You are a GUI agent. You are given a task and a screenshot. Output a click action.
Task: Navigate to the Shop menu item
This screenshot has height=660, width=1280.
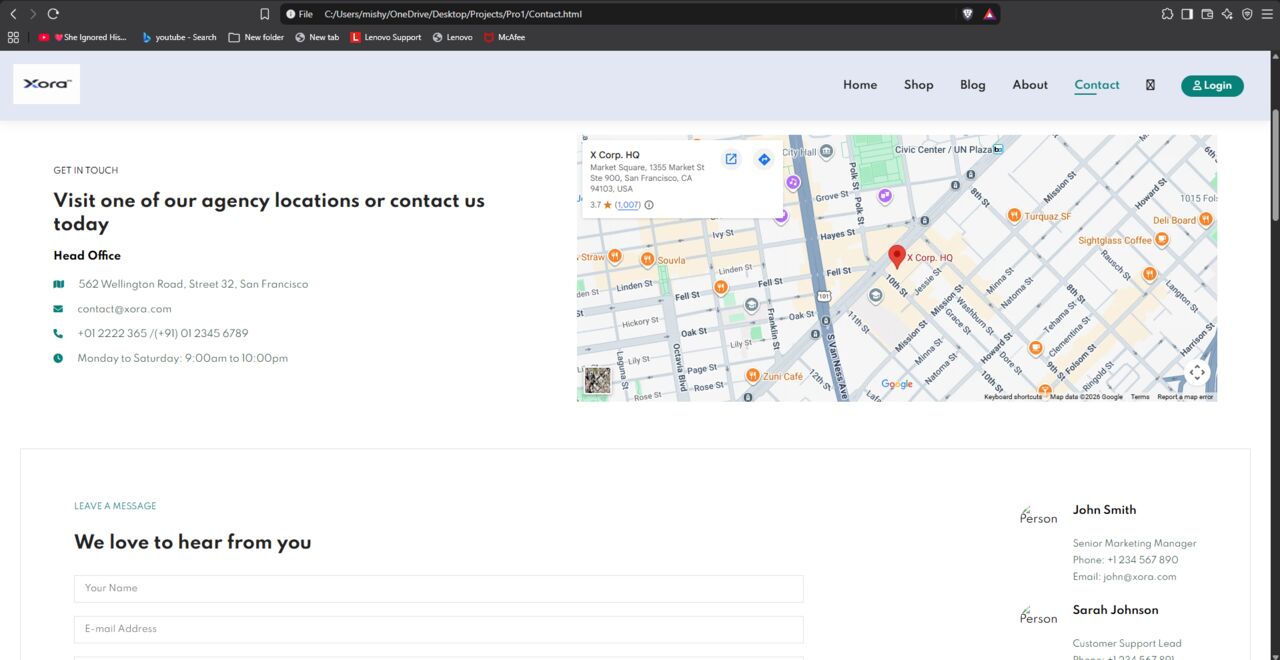pos(919,85)
